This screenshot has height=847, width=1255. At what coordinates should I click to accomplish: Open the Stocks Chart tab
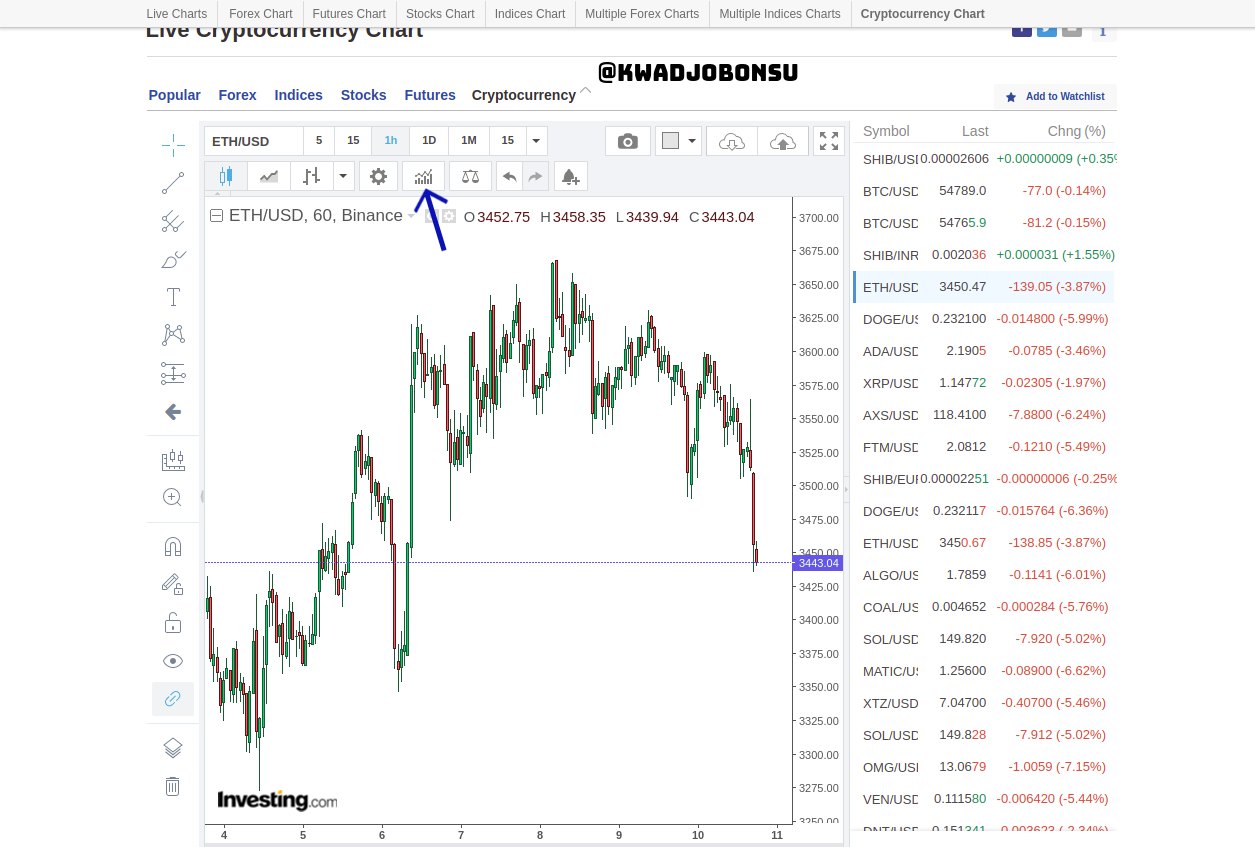[440, 14]
